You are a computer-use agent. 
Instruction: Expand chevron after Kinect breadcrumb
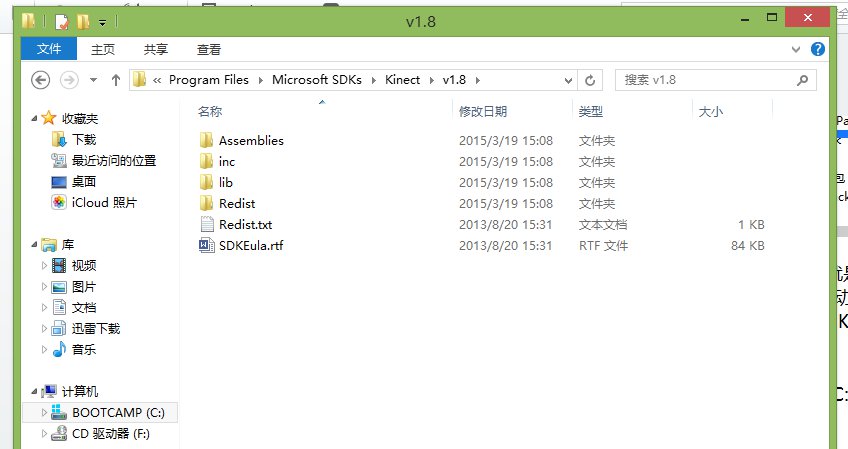pyautogui.click(x=432, y=81)
